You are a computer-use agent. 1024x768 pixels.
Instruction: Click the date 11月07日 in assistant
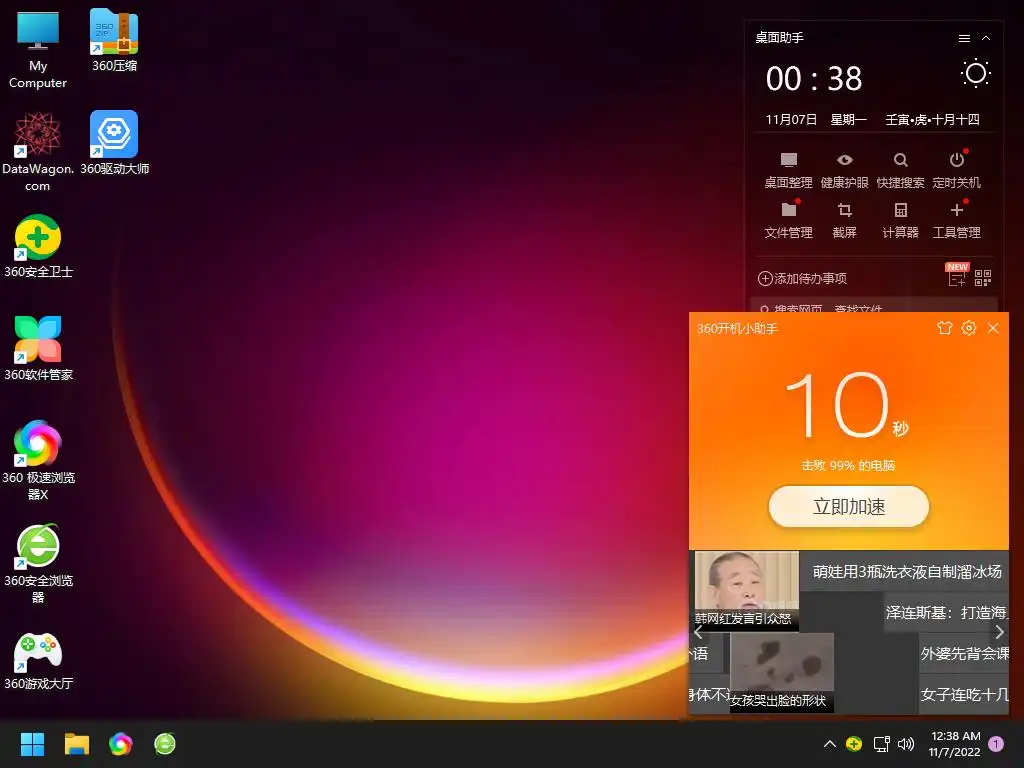click(x=791, y=120)
